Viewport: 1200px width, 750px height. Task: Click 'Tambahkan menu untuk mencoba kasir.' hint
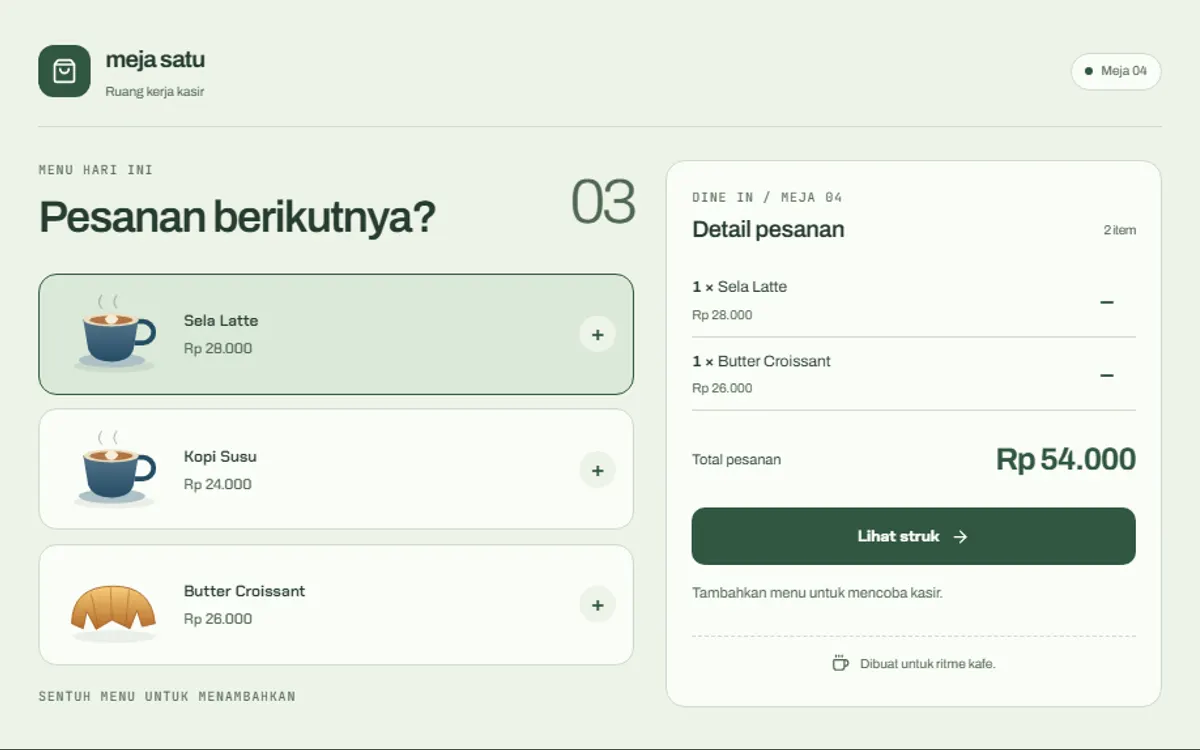817,593
